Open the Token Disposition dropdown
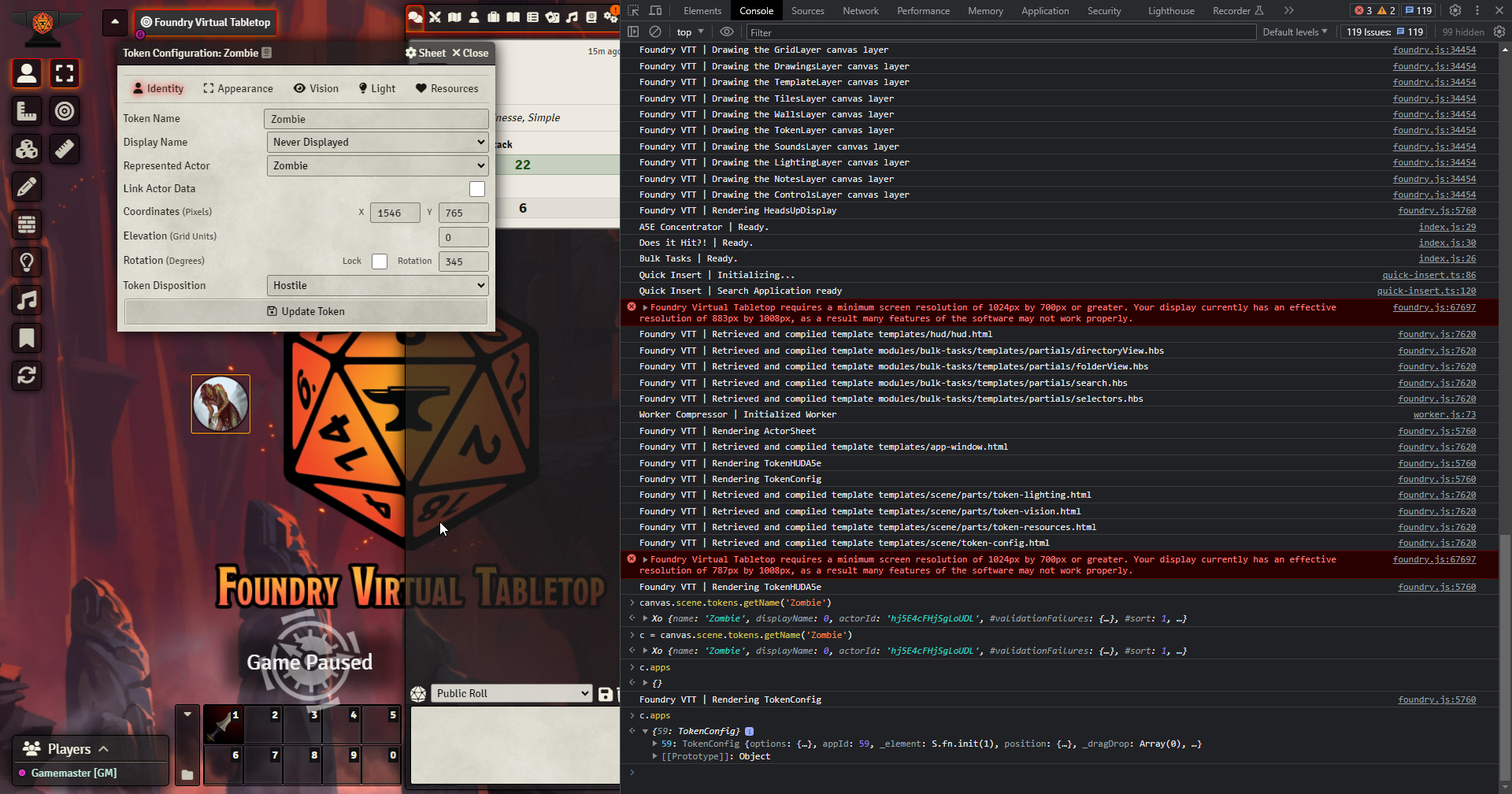 click(378, 285)
